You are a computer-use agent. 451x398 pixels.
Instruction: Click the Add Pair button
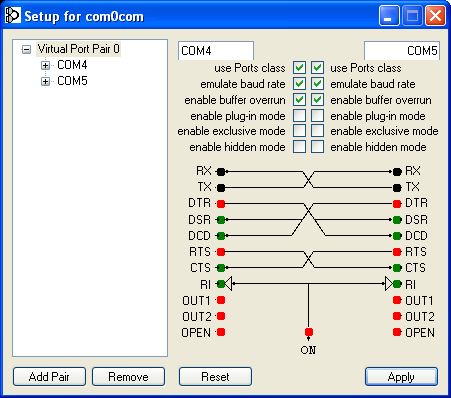coord(49,377)
